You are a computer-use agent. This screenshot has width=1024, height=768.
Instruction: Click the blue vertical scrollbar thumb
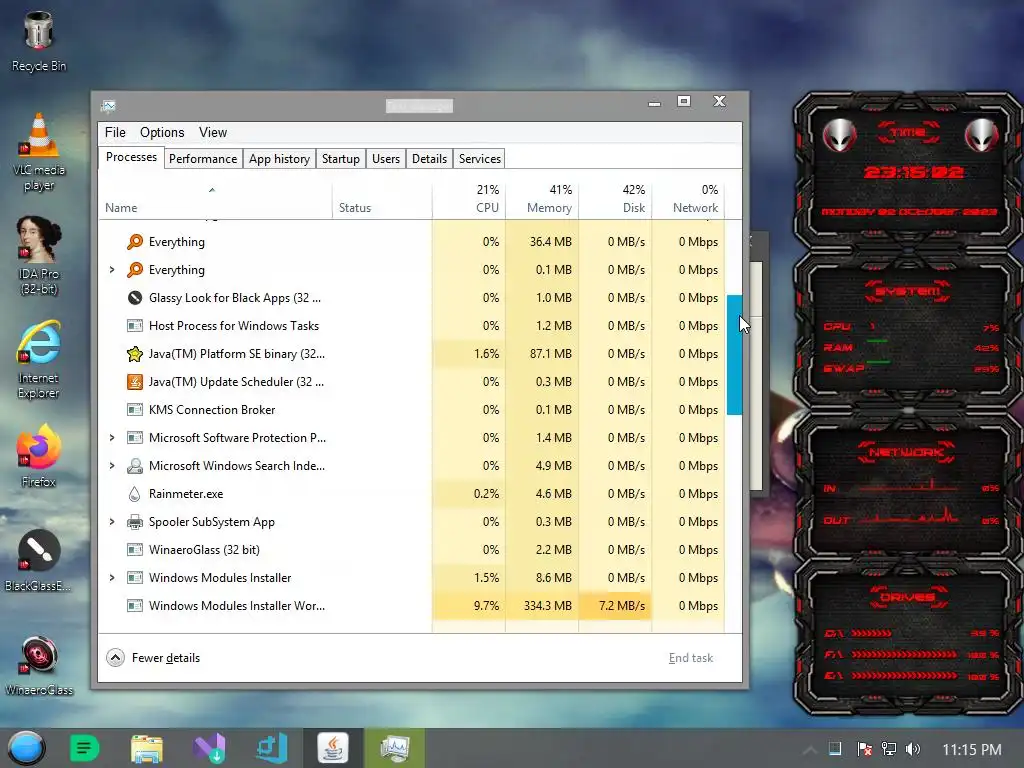pos(734,355)
